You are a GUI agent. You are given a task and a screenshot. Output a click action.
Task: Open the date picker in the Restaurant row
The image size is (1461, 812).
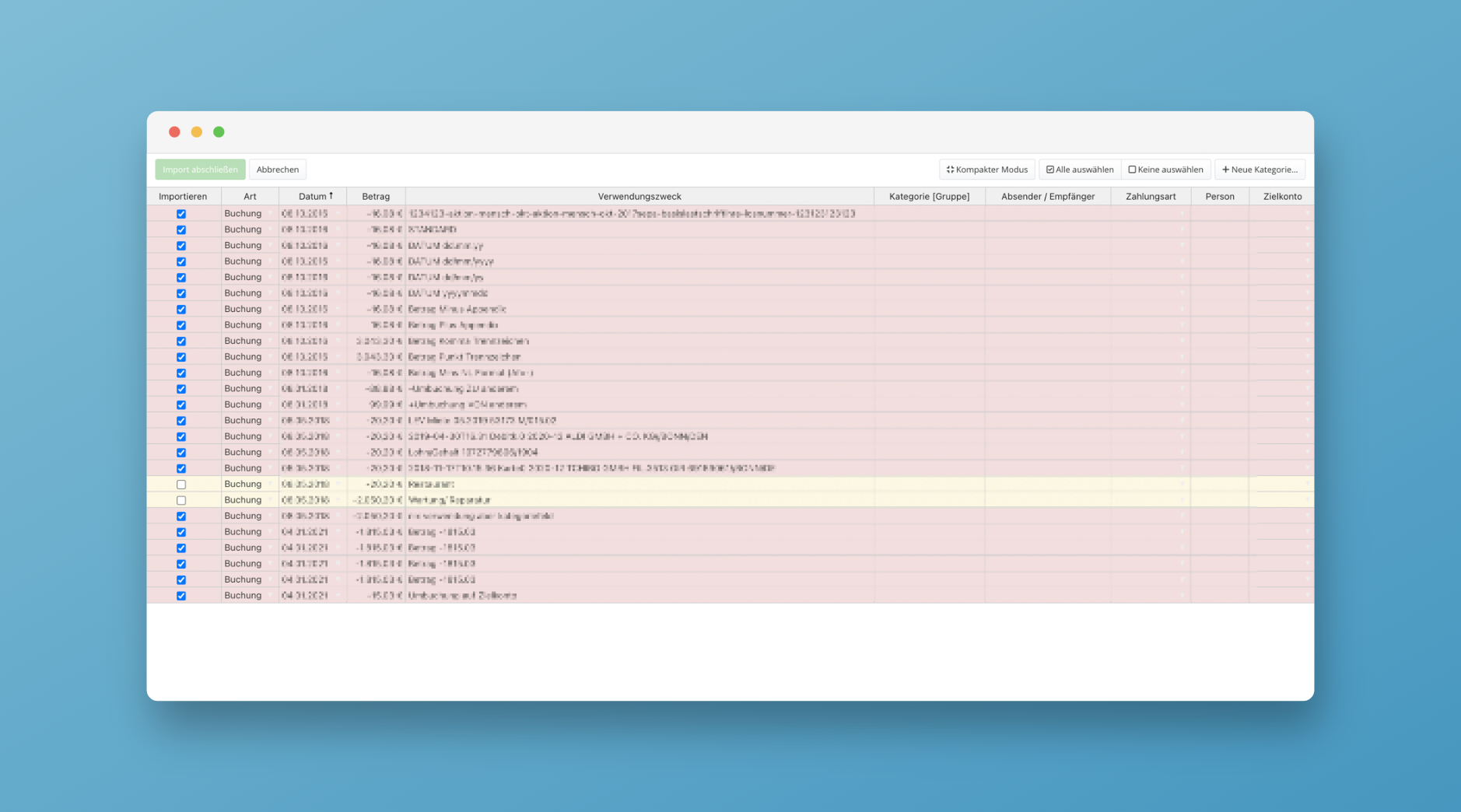338,485
